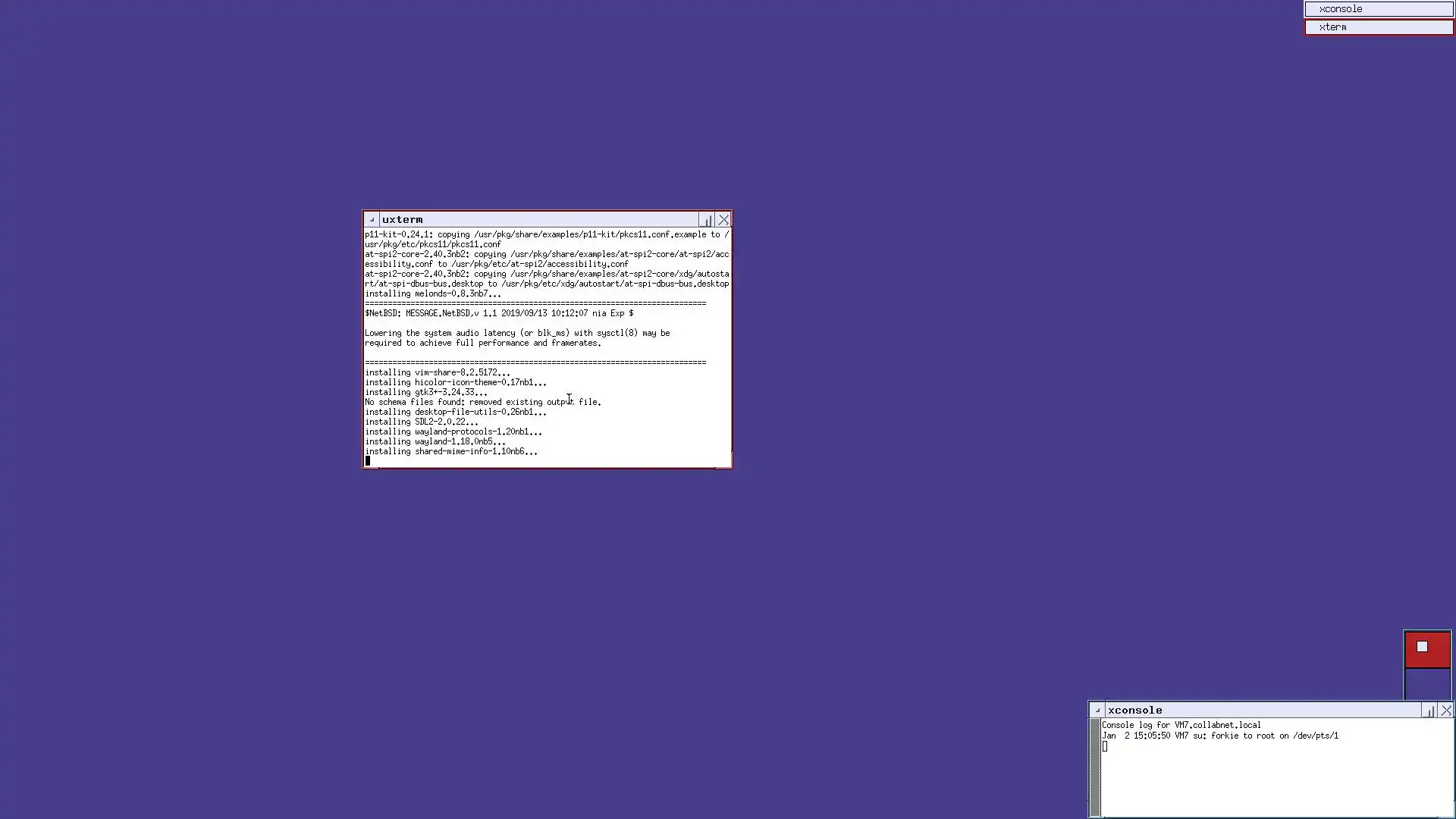Click the xconsole resize bars icon
The image size is (1456, 819).
[1429, 711]
